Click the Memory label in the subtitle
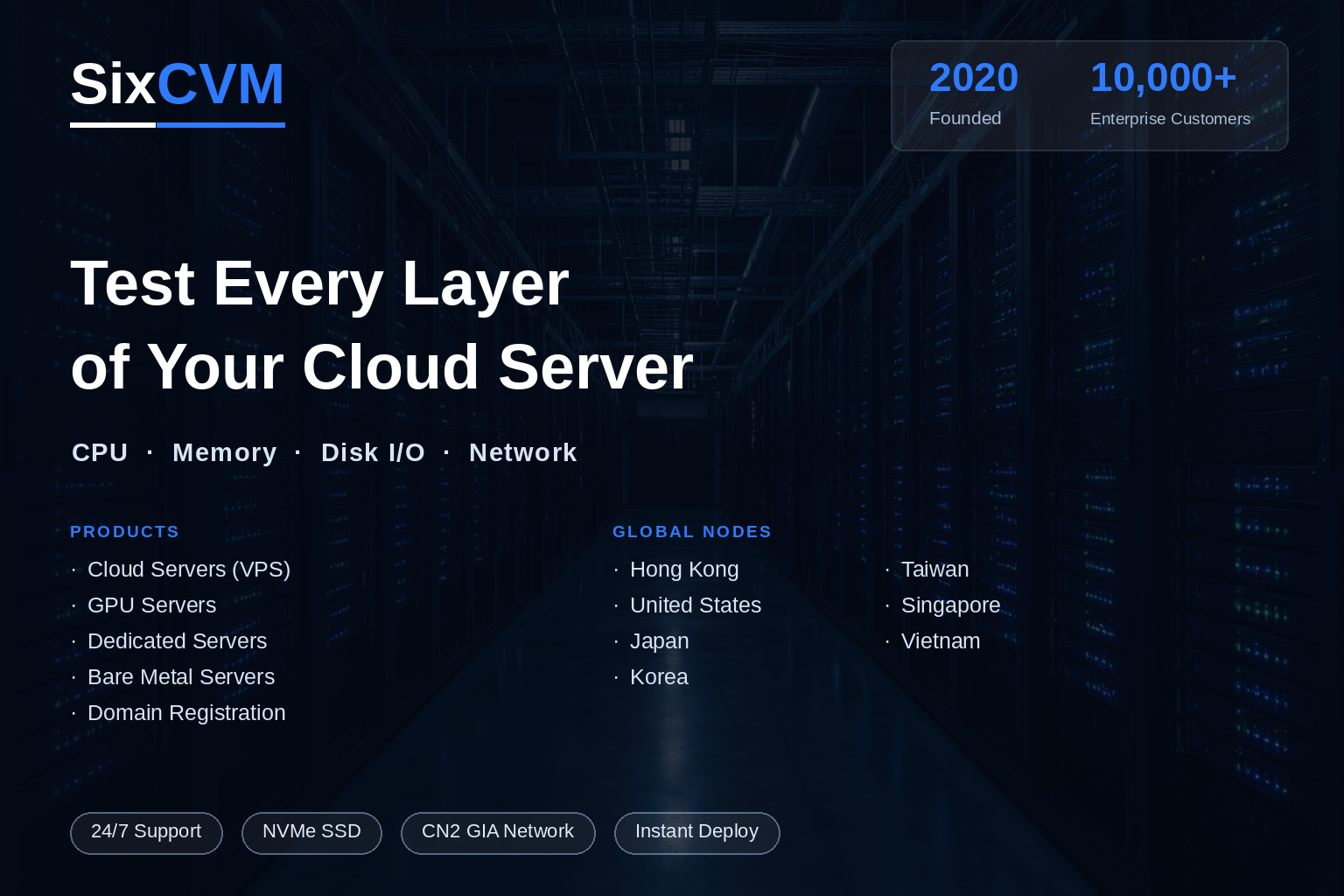Image resolution: width=1344 pixels, height=896 pixels. (x=225, y=452)
